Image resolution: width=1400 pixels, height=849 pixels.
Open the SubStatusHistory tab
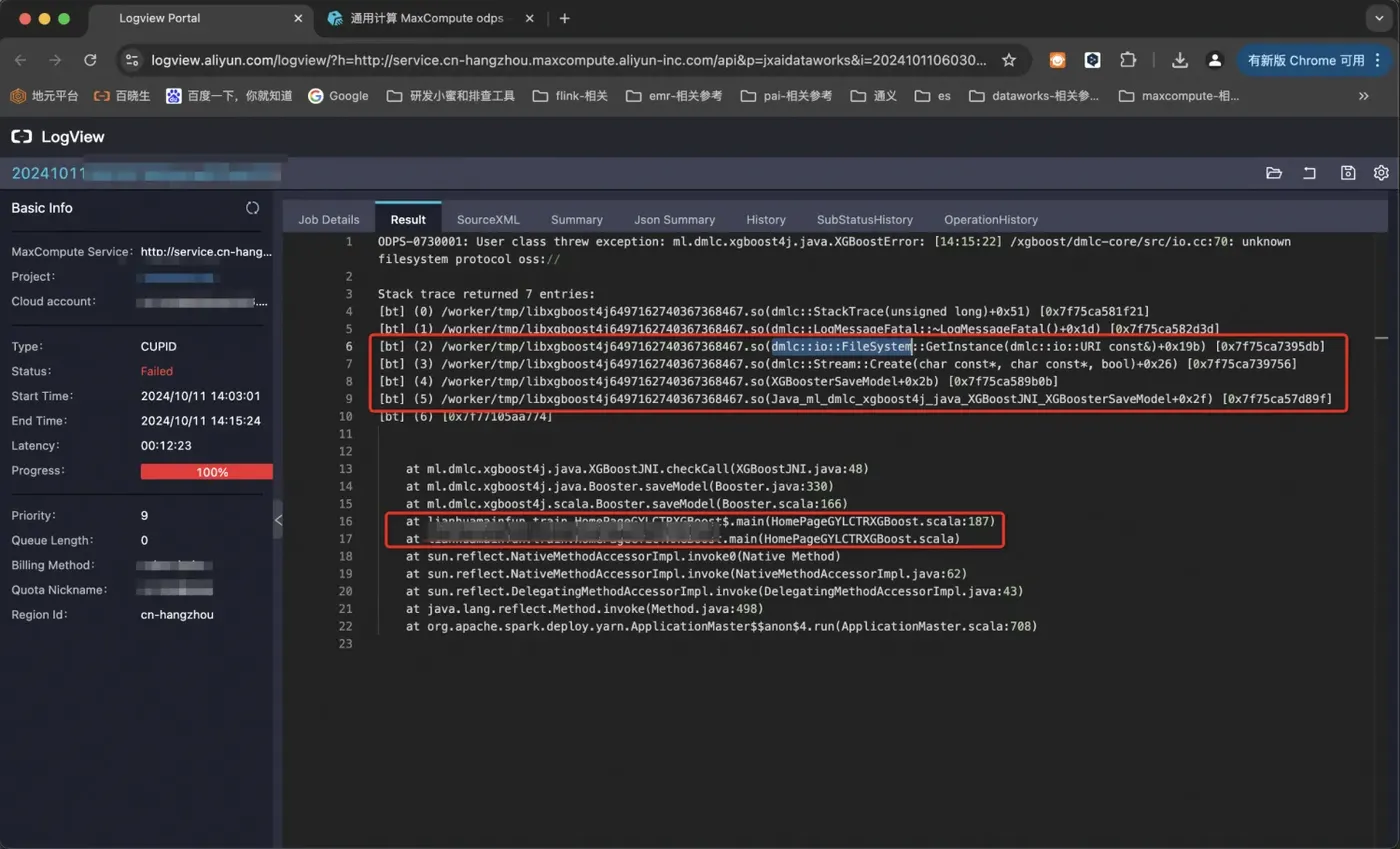[864, 219]
